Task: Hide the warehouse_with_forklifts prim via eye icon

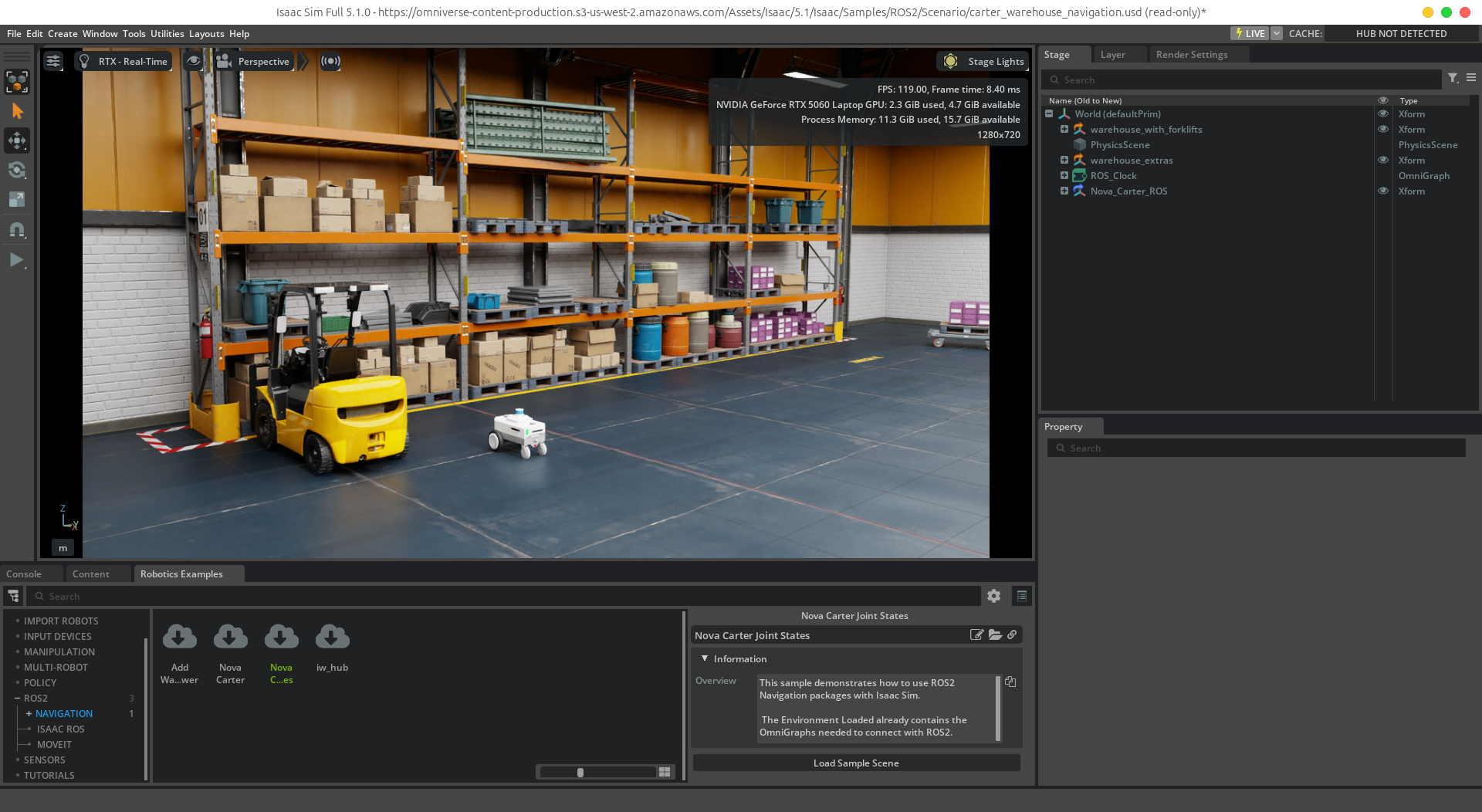Action: pyautogui.click(x=1383, y=129)
